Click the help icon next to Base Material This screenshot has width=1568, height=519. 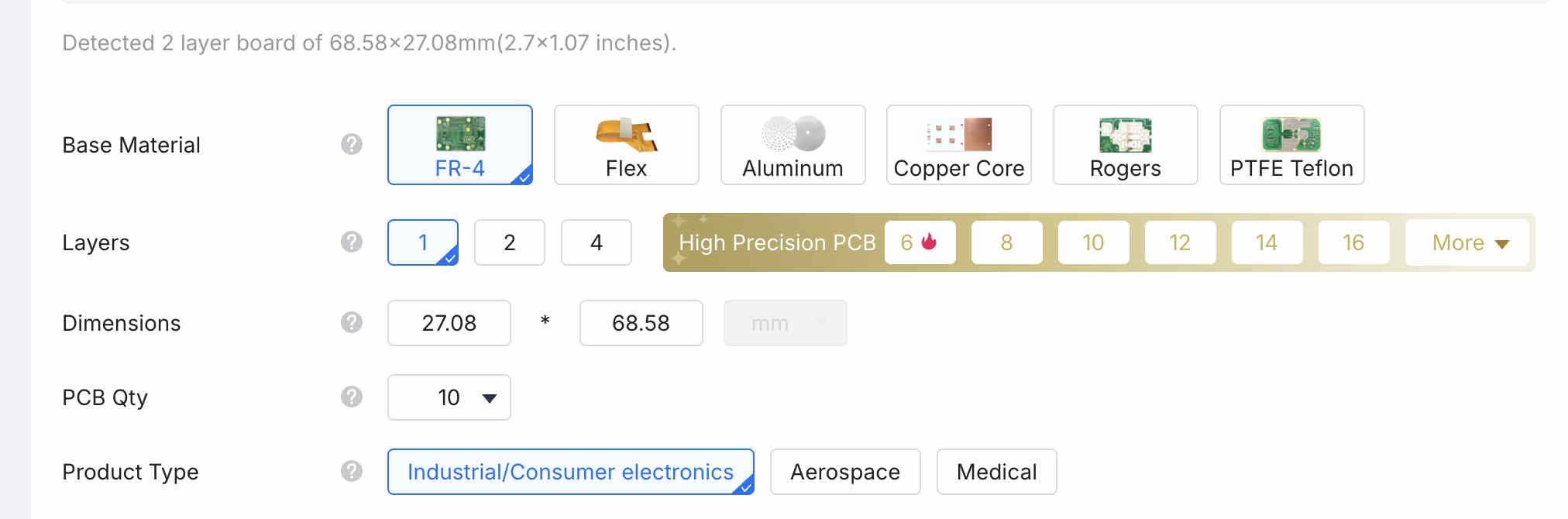coord(352,145)
